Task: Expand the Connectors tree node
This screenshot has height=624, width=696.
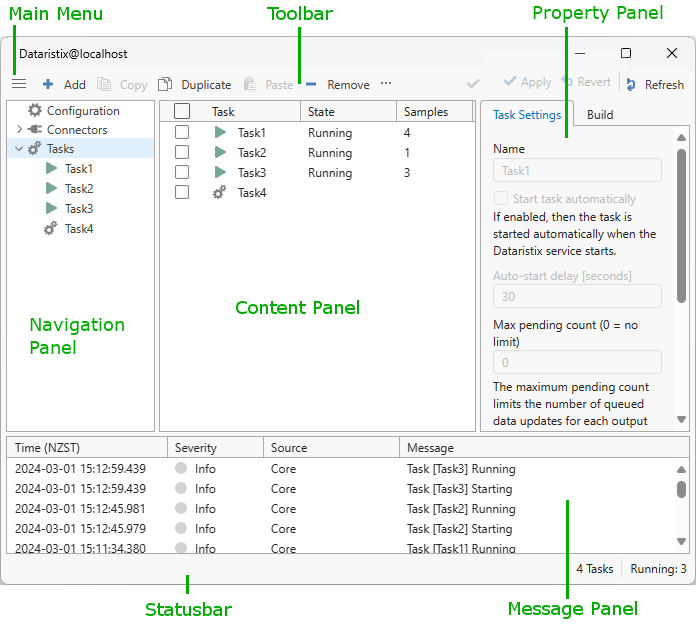Action: click(19, 130)
